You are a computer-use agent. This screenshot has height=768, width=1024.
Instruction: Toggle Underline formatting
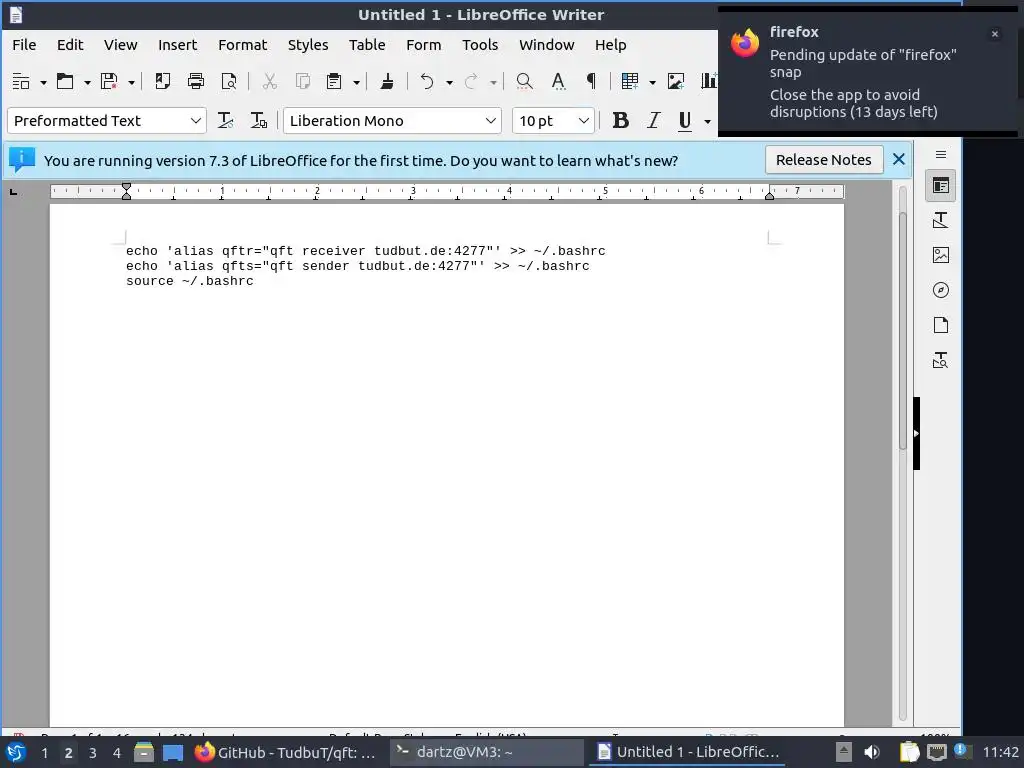pos(684,121)
